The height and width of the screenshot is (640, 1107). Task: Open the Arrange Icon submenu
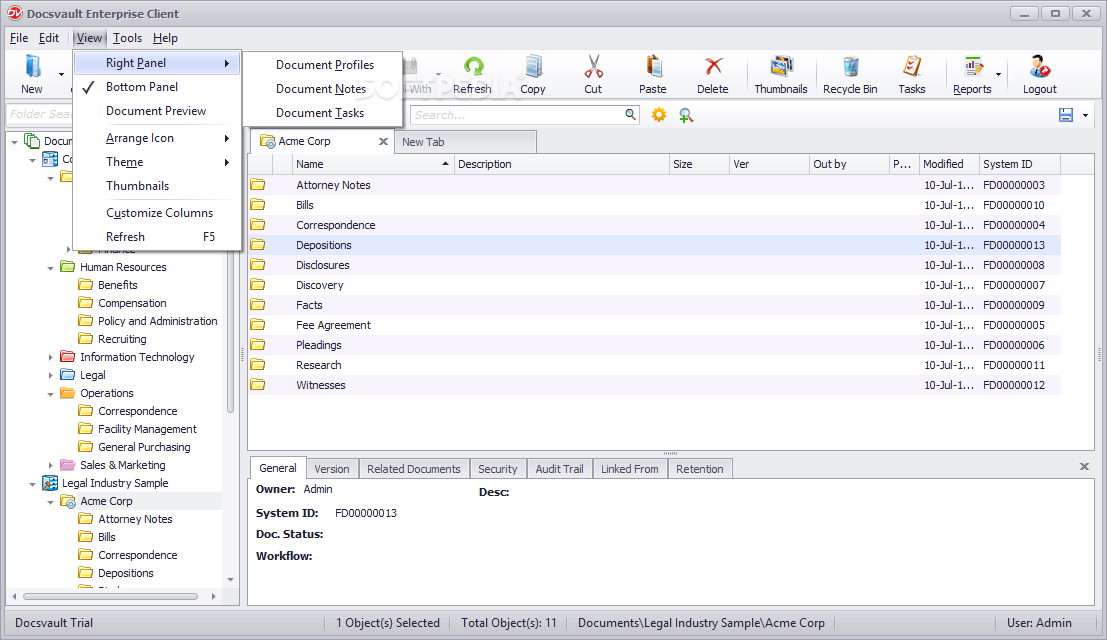tap(157, 138)
